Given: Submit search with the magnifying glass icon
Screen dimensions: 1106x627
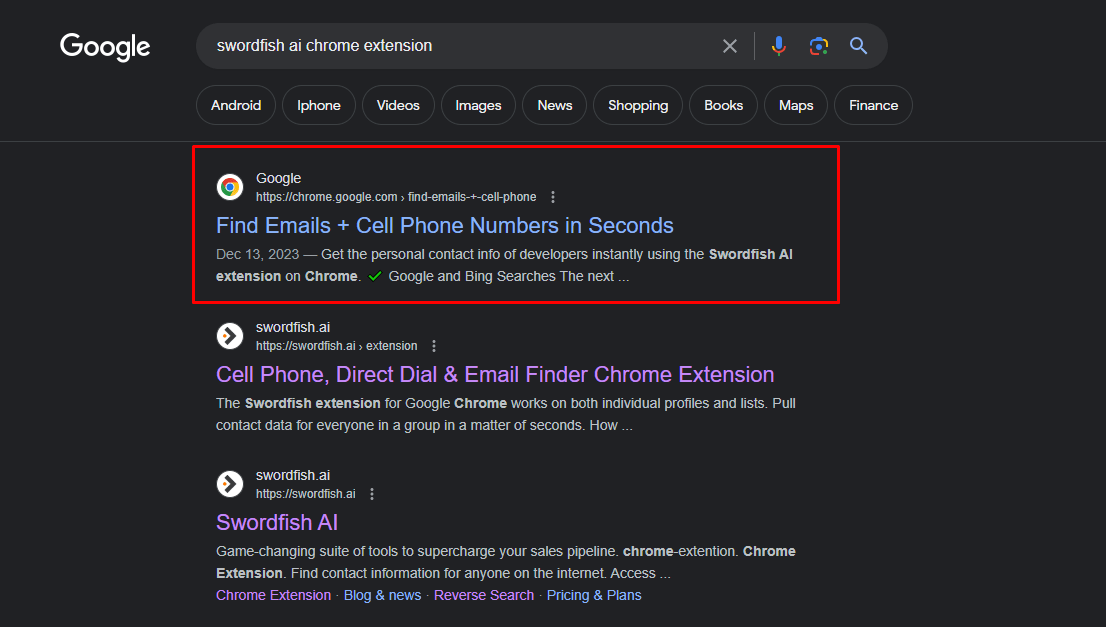Looking at the screenshot, I should [858, 46].
